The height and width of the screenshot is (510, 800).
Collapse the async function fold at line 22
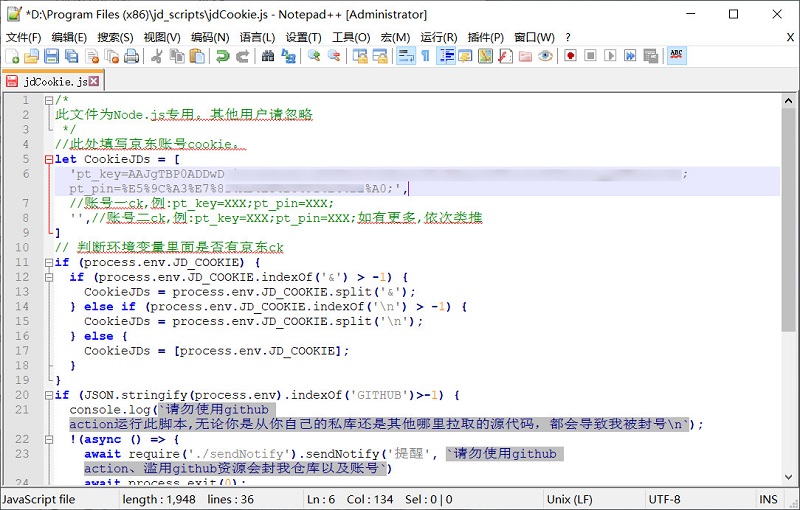48,439
